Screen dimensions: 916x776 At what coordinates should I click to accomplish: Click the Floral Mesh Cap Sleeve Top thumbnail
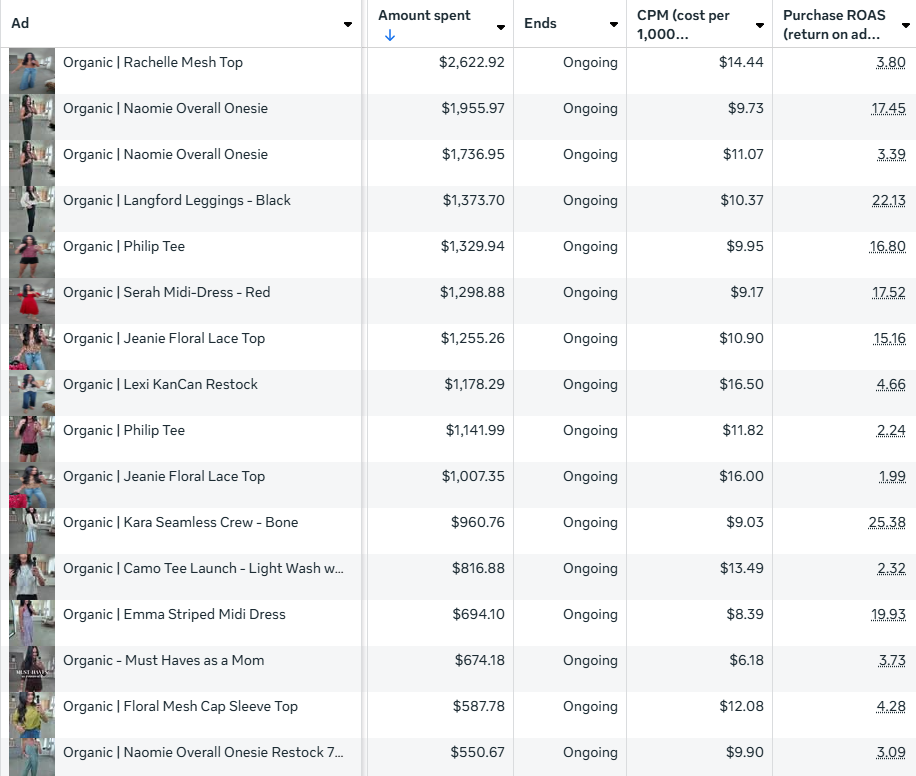click(32, 715)
